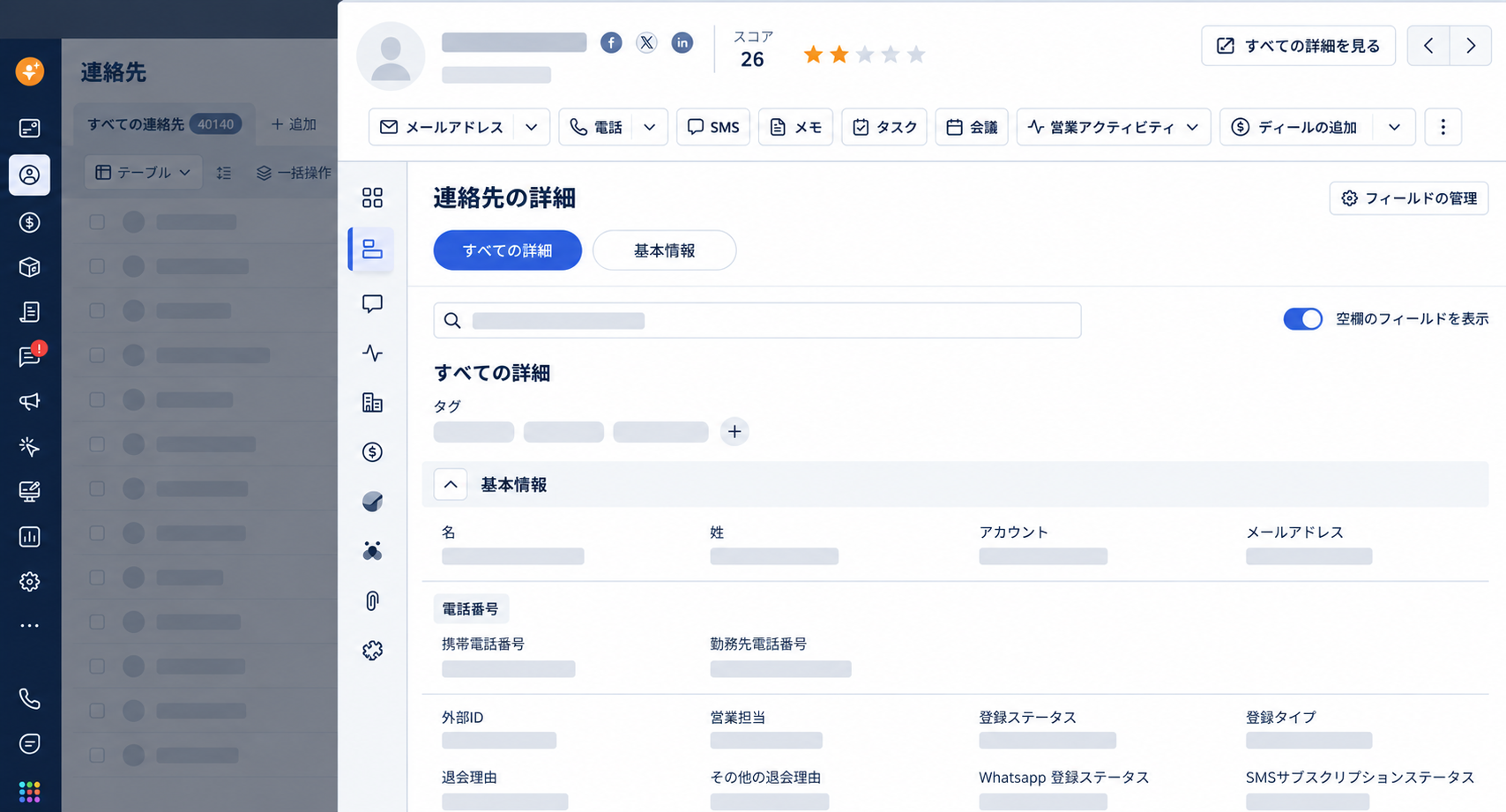Open the reports chart icon in left navigation
This screenshot has height=812, width=1506.
pyautogui.click(x=29, y=536)
